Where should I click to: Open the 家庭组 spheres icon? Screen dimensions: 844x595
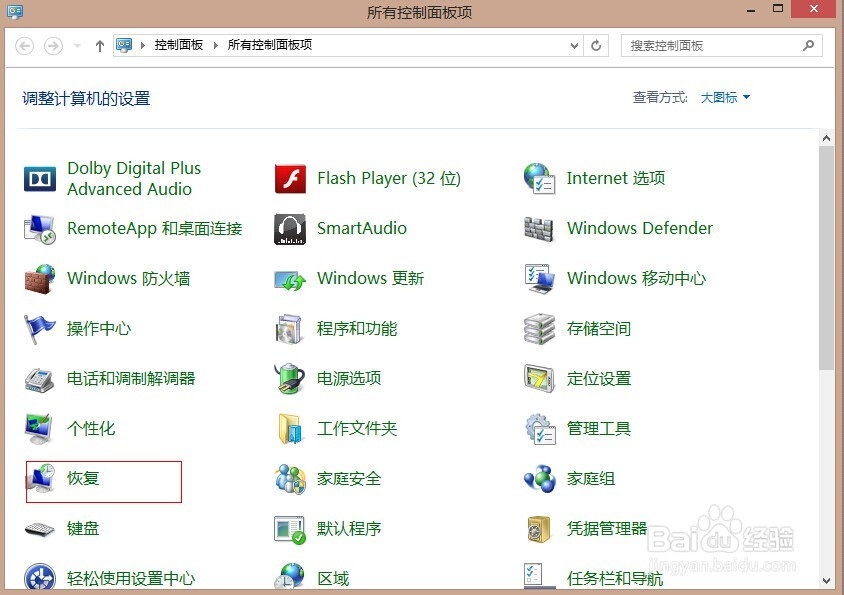pyautogui.click(x=540, y=479)
